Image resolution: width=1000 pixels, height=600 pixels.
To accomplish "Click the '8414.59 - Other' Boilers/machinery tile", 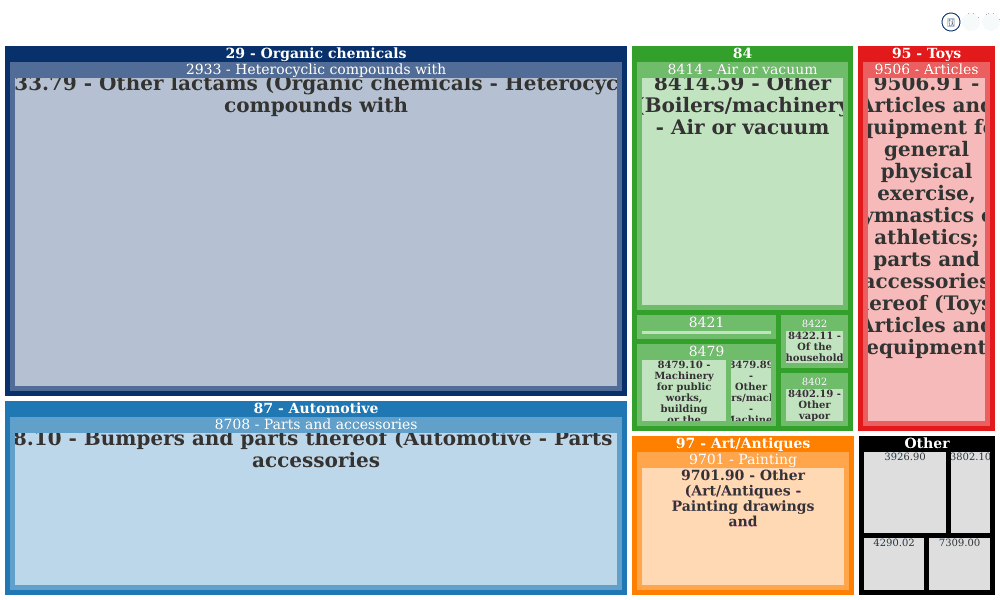I will click(x=742, y=192).
